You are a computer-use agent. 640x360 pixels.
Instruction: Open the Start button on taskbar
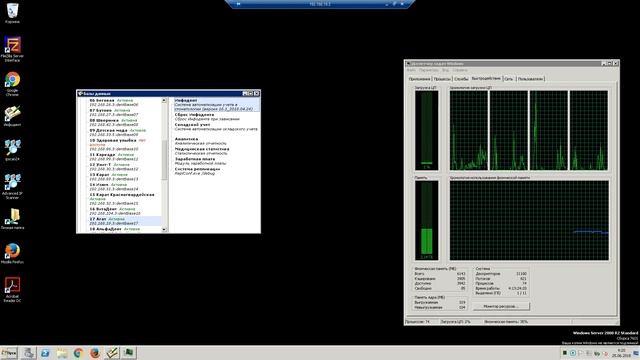coord(9,353)
